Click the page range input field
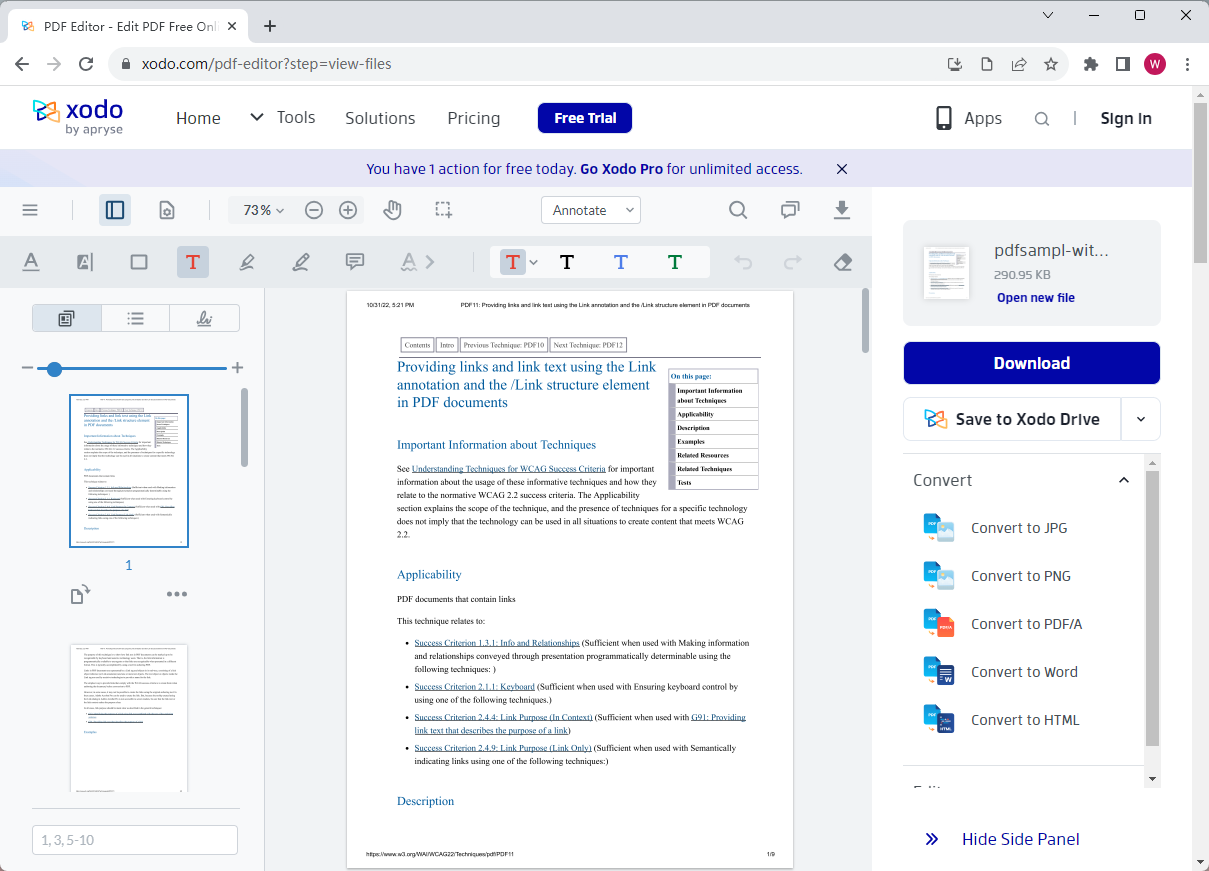This screenshot has height=871, width=1209. 135,840
